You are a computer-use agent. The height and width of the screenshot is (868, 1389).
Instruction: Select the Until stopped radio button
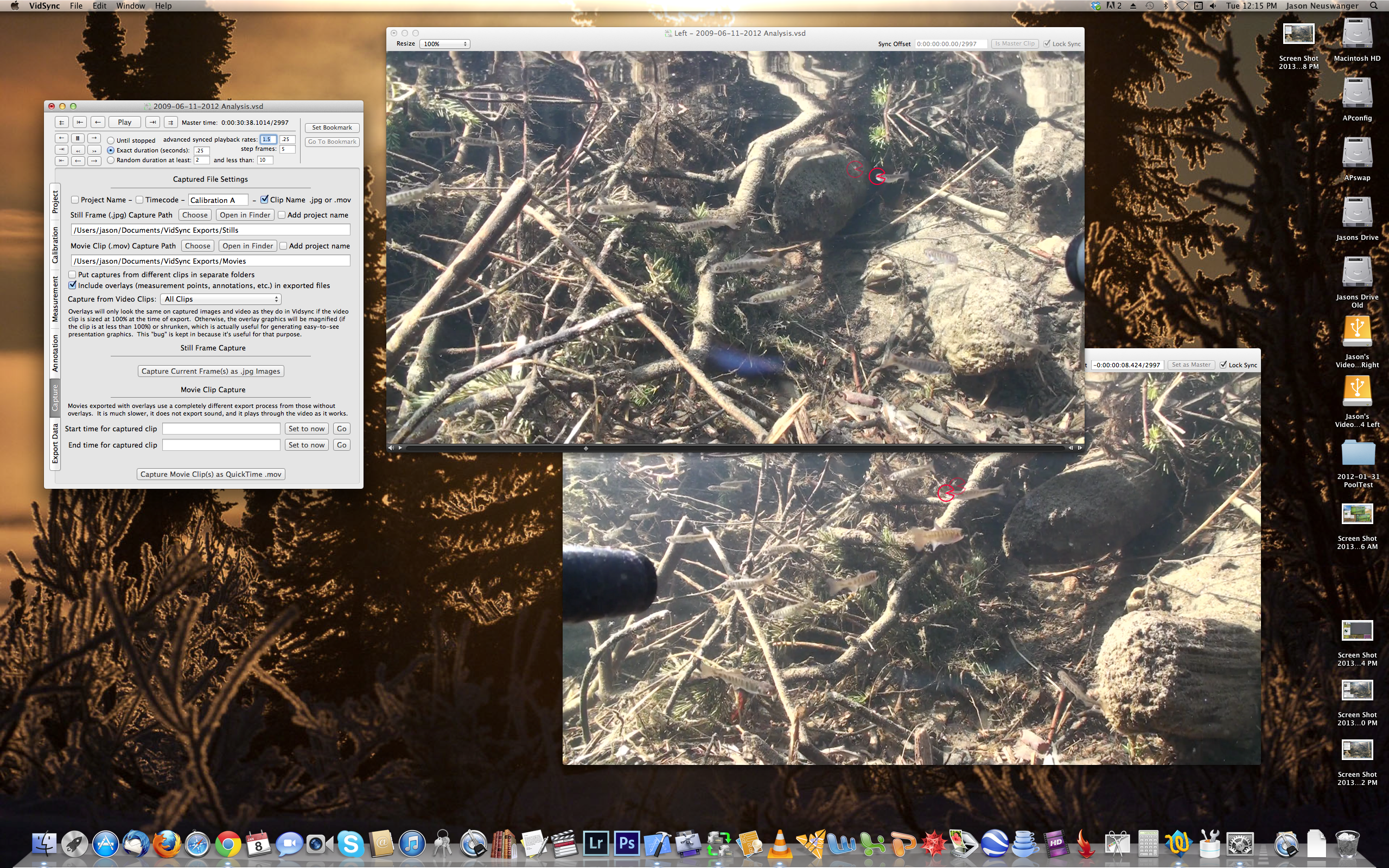(x=111, y=140)
